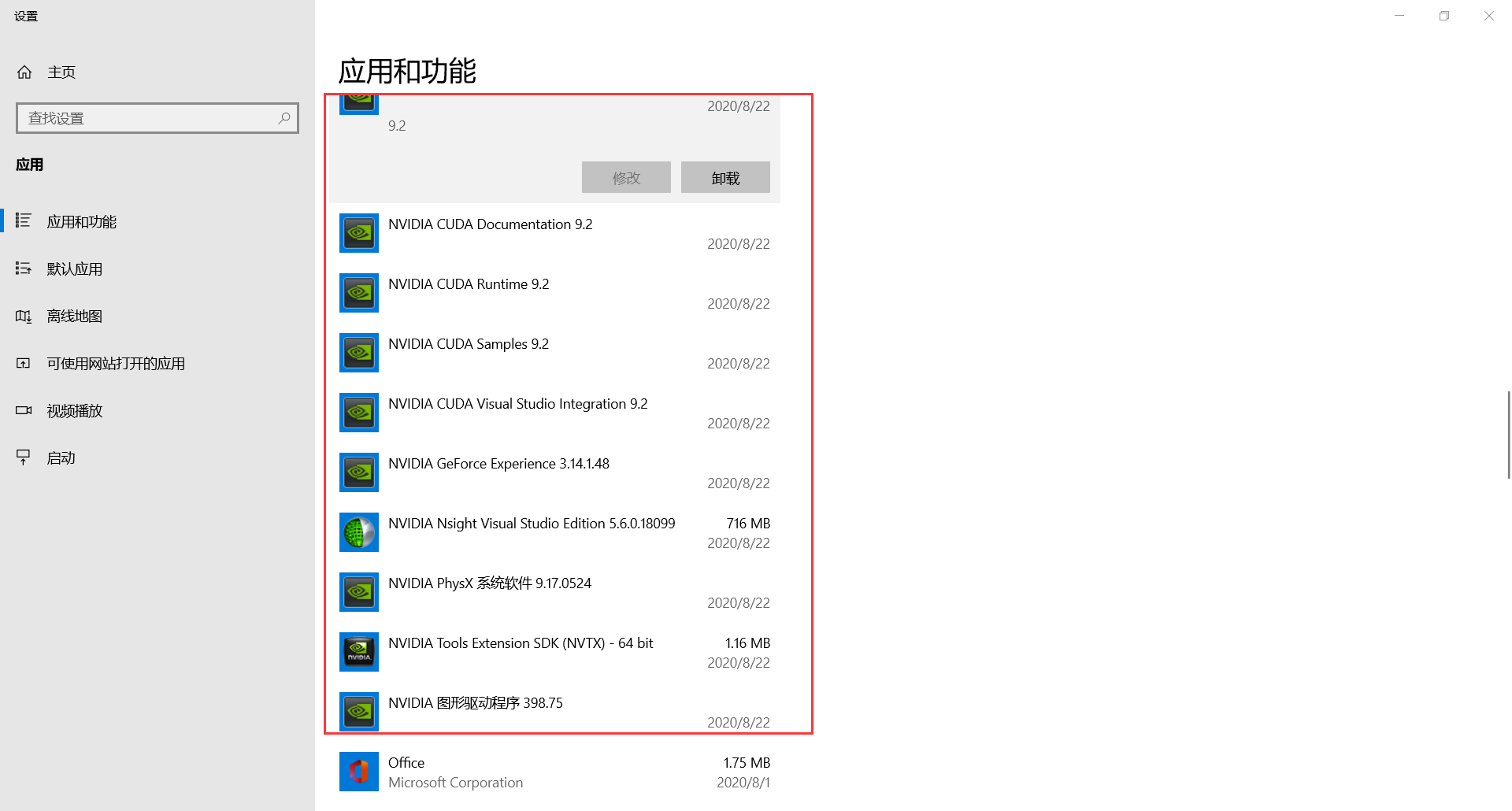Select NVIDIA CUDA Runtime 9.2 entry
The height and width of the screenshot is (811, 1512).
pos(554,293)
